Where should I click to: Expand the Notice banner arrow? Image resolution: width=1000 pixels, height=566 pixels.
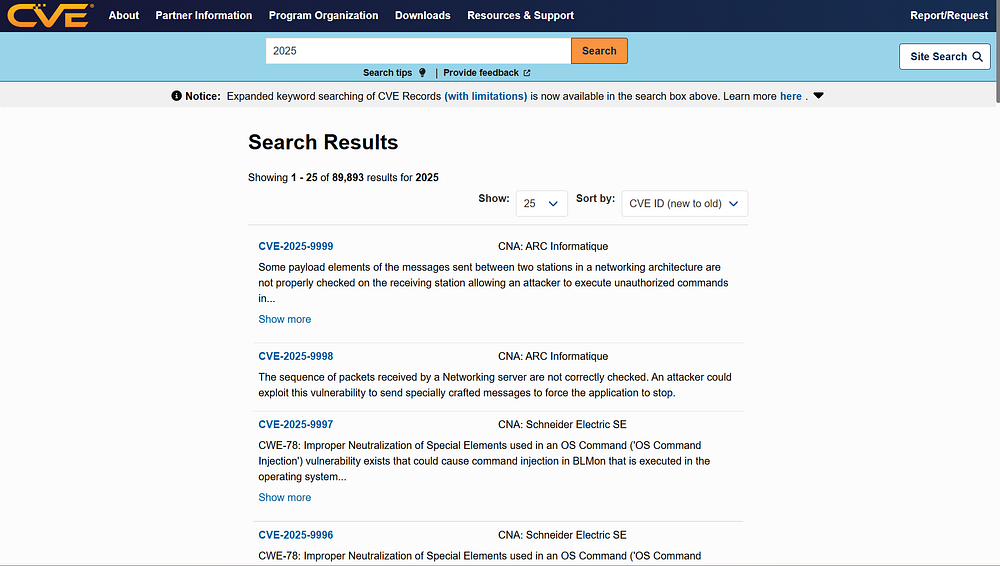point(819,96)
